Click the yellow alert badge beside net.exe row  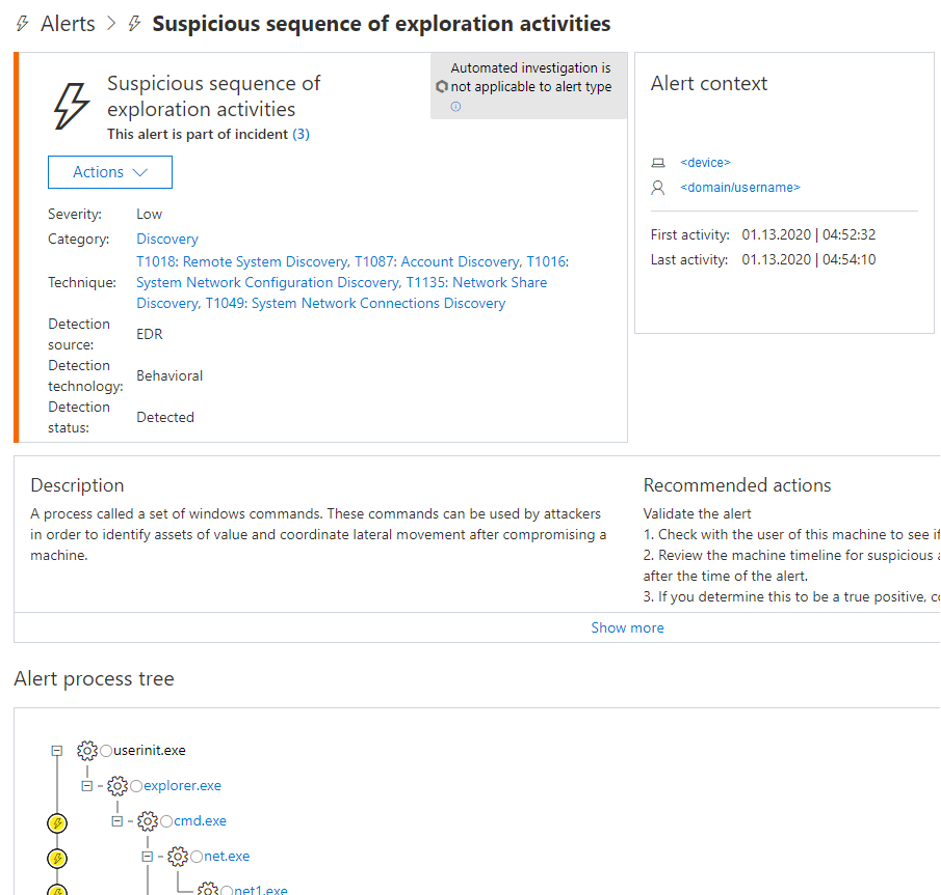click(x=57, y=857)
